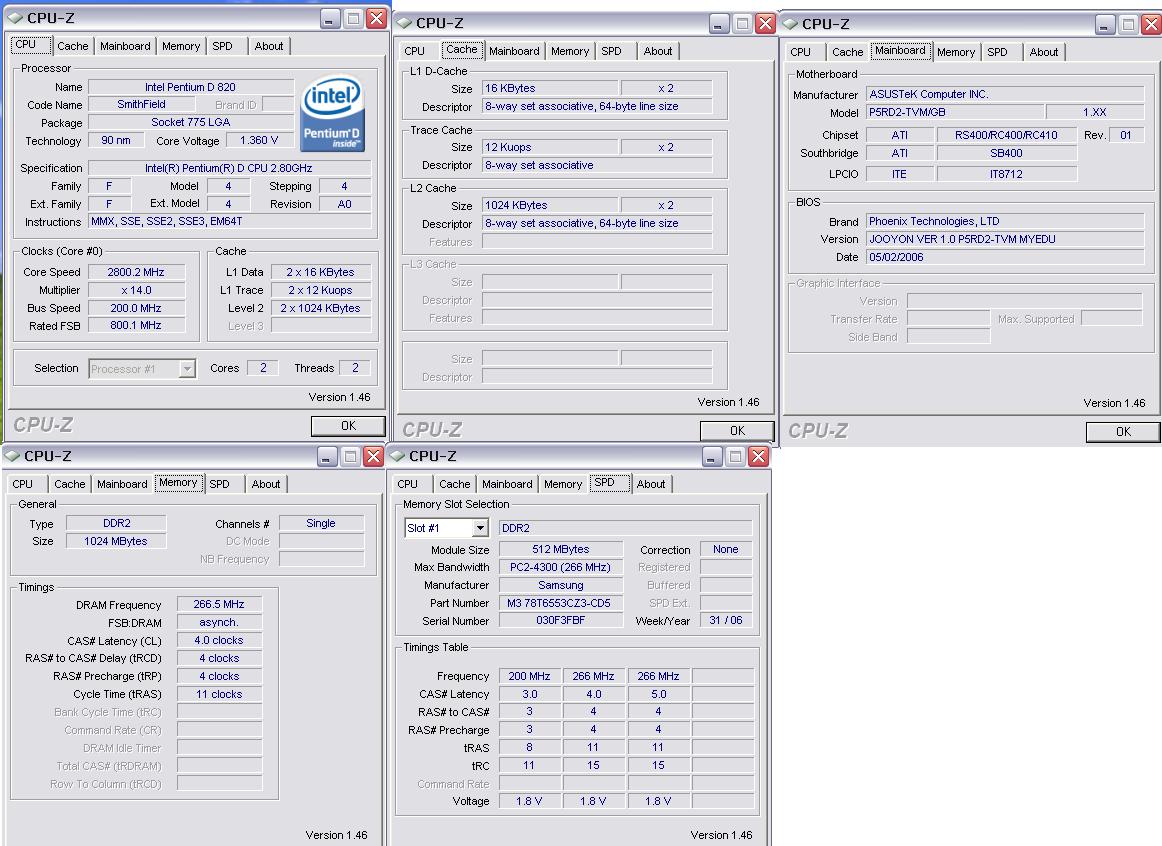Click the CPU-Z title icon in the Memory Slot Selection window
Viewport: 1162px width, 846px height.
pyautogui.click(x=398, y=456)
